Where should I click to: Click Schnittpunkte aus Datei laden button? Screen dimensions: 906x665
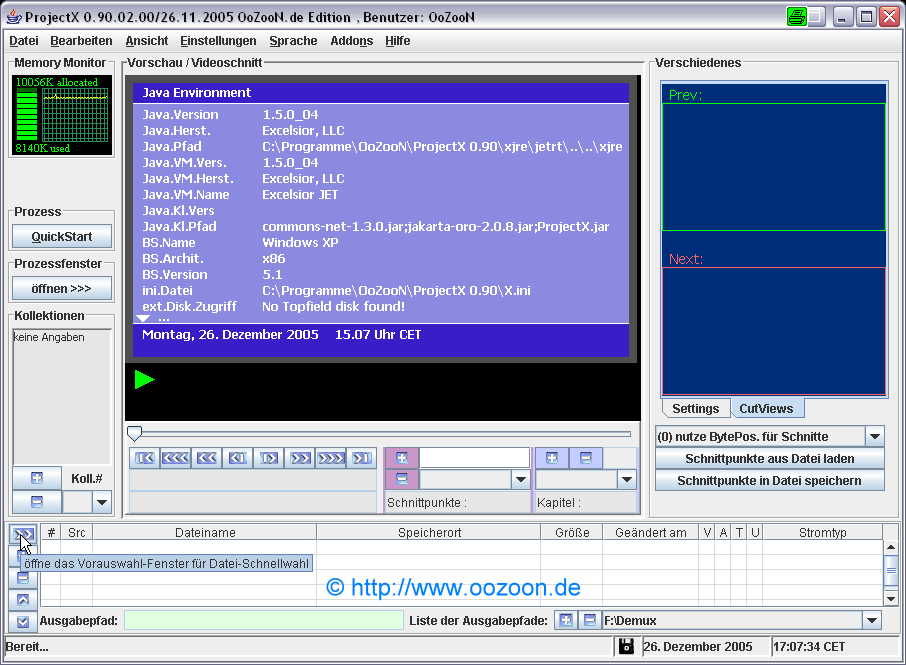(x=770, y=459)
